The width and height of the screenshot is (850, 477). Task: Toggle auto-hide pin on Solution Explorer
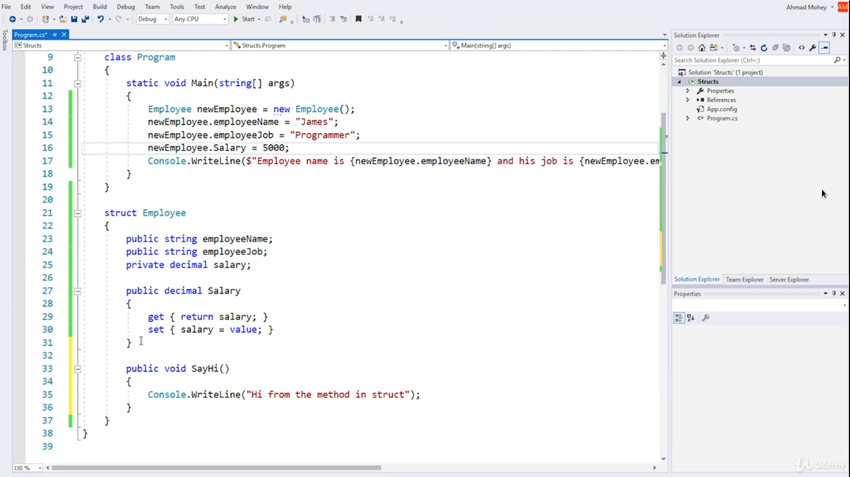point(834,35)
